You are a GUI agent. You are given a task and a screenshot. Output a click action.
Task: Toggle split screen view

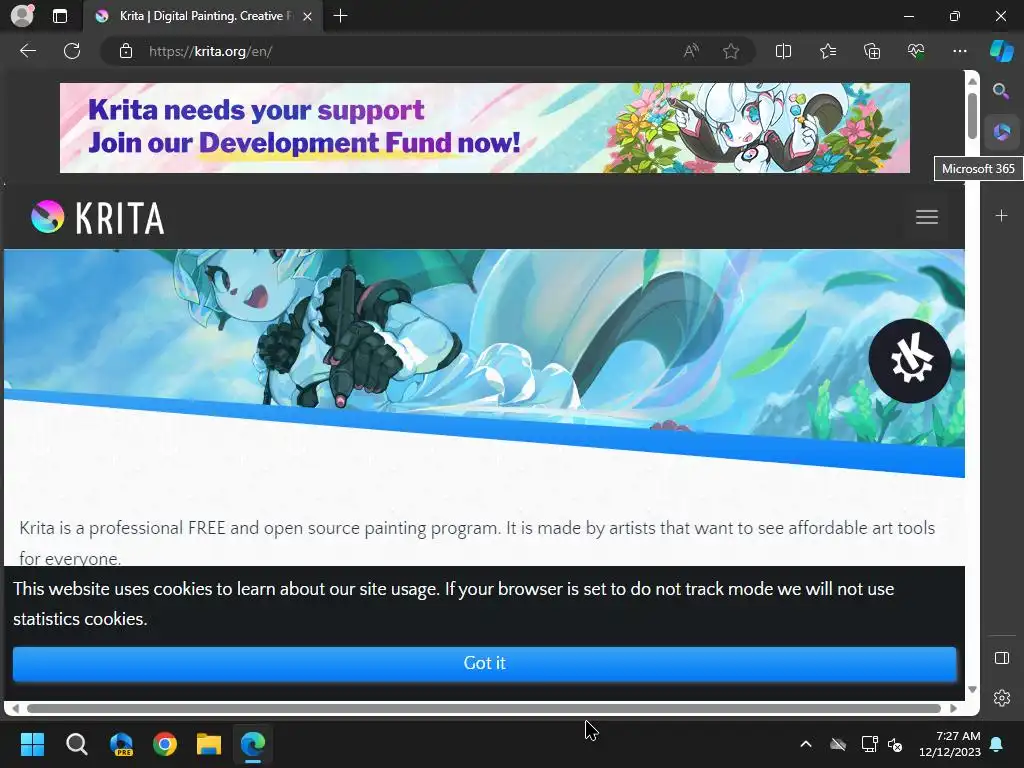(x=783, y=51)
